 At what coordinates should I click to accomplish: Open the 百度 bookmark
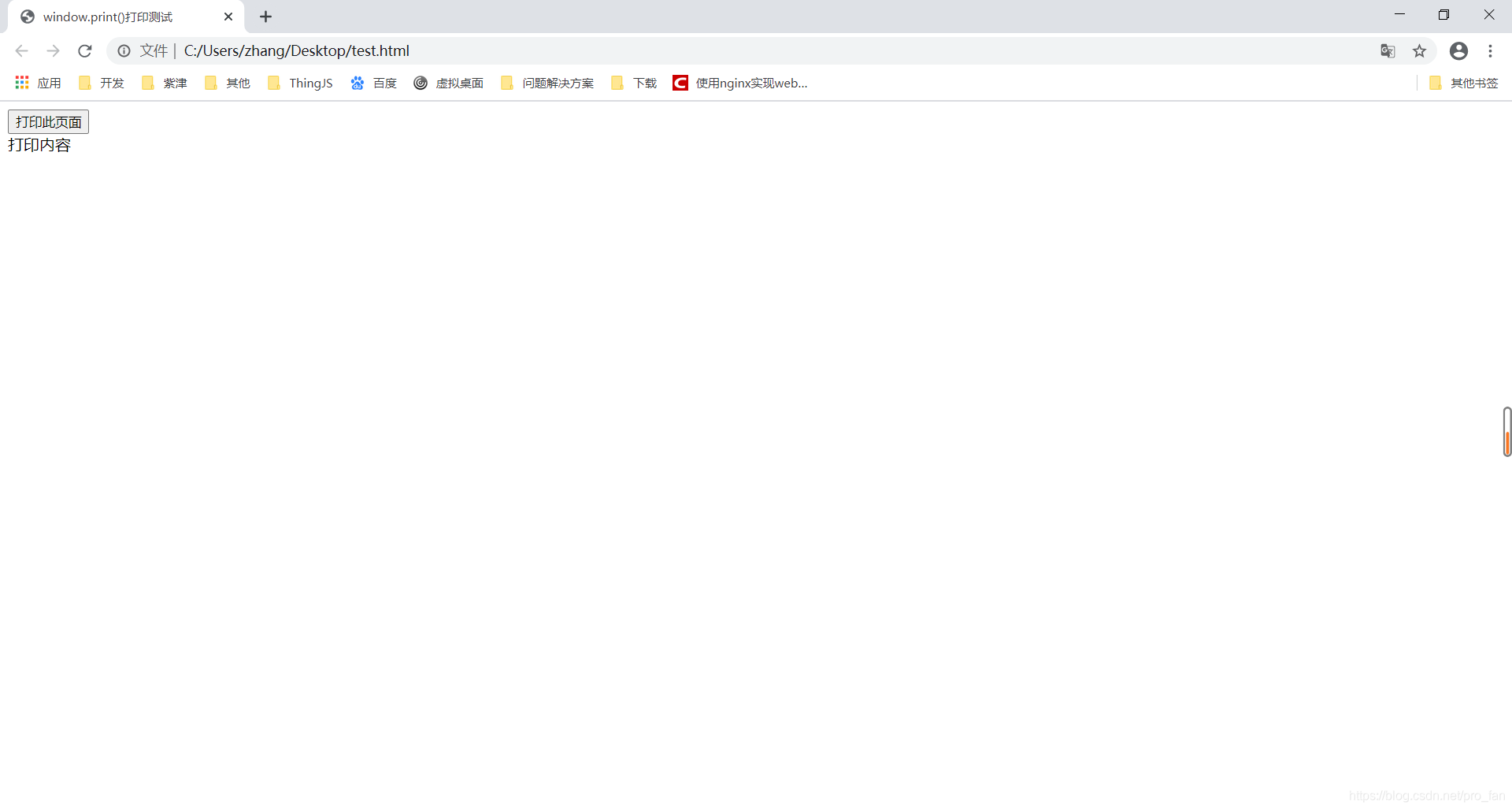374,83
